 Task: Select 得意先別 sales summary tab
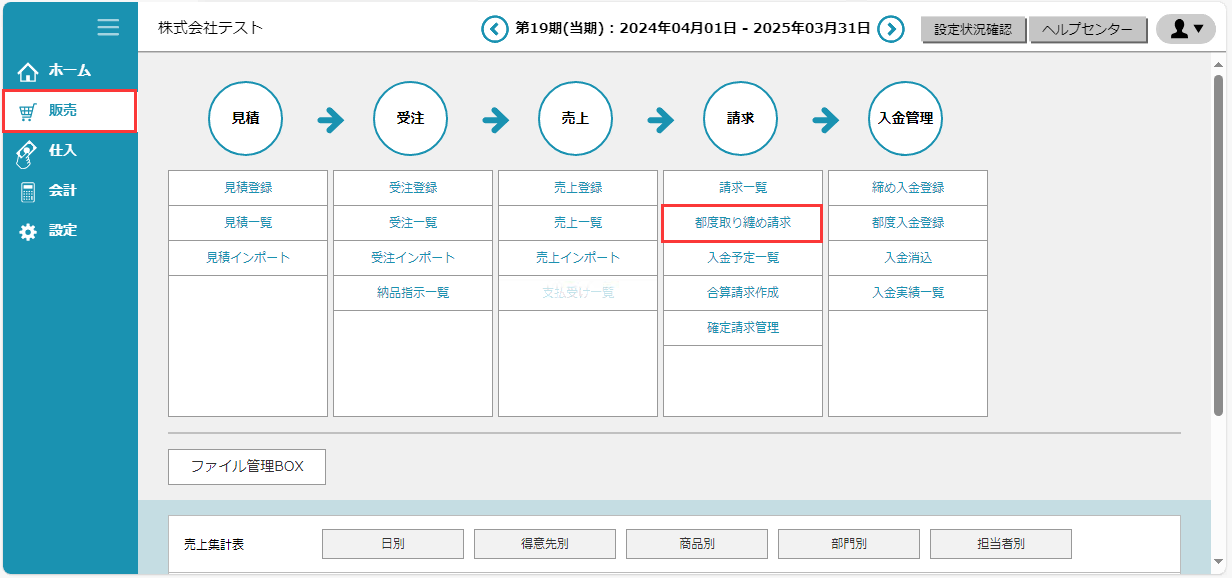coord(545,544)
